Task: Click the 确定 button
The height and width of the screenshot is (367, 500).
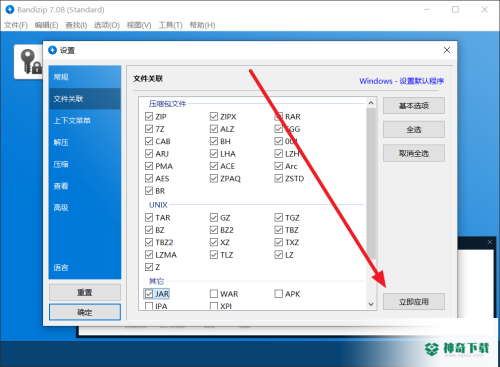Action: click(85, 312)
